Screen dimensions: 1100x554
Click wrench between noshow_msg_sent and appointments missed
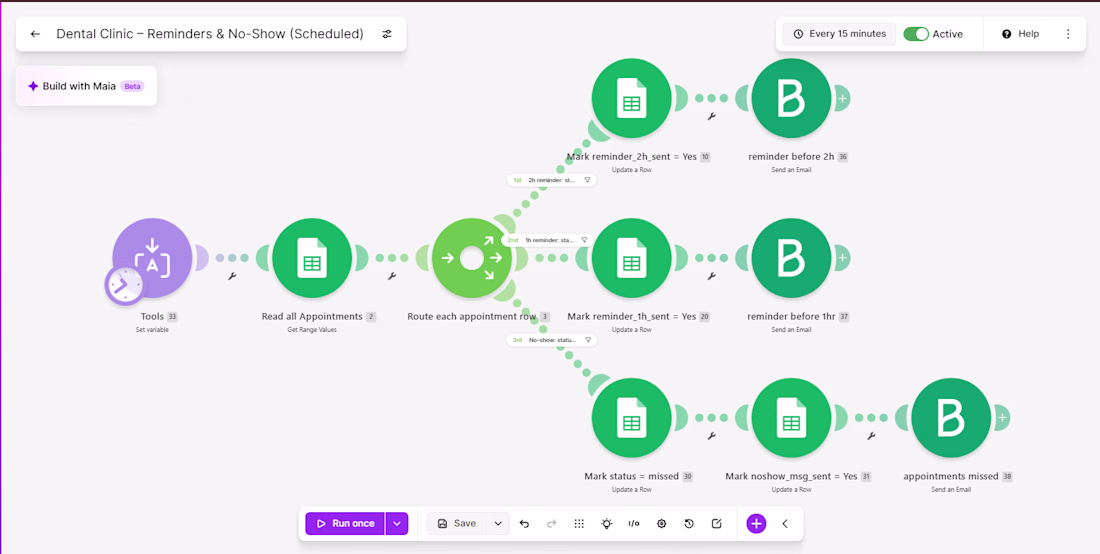tap(871, 435)
